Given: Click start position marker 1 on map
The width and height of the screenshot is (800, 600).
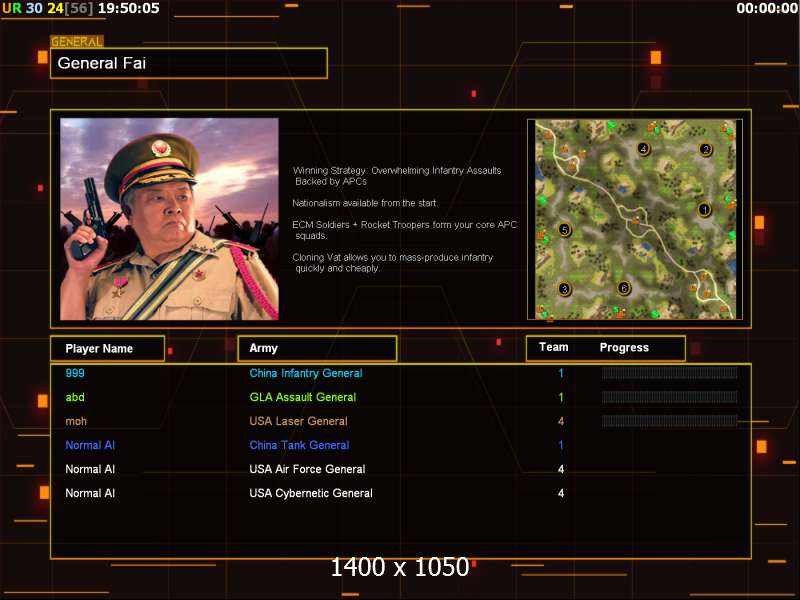Looking at the screenshot, I should pos(705,210).
